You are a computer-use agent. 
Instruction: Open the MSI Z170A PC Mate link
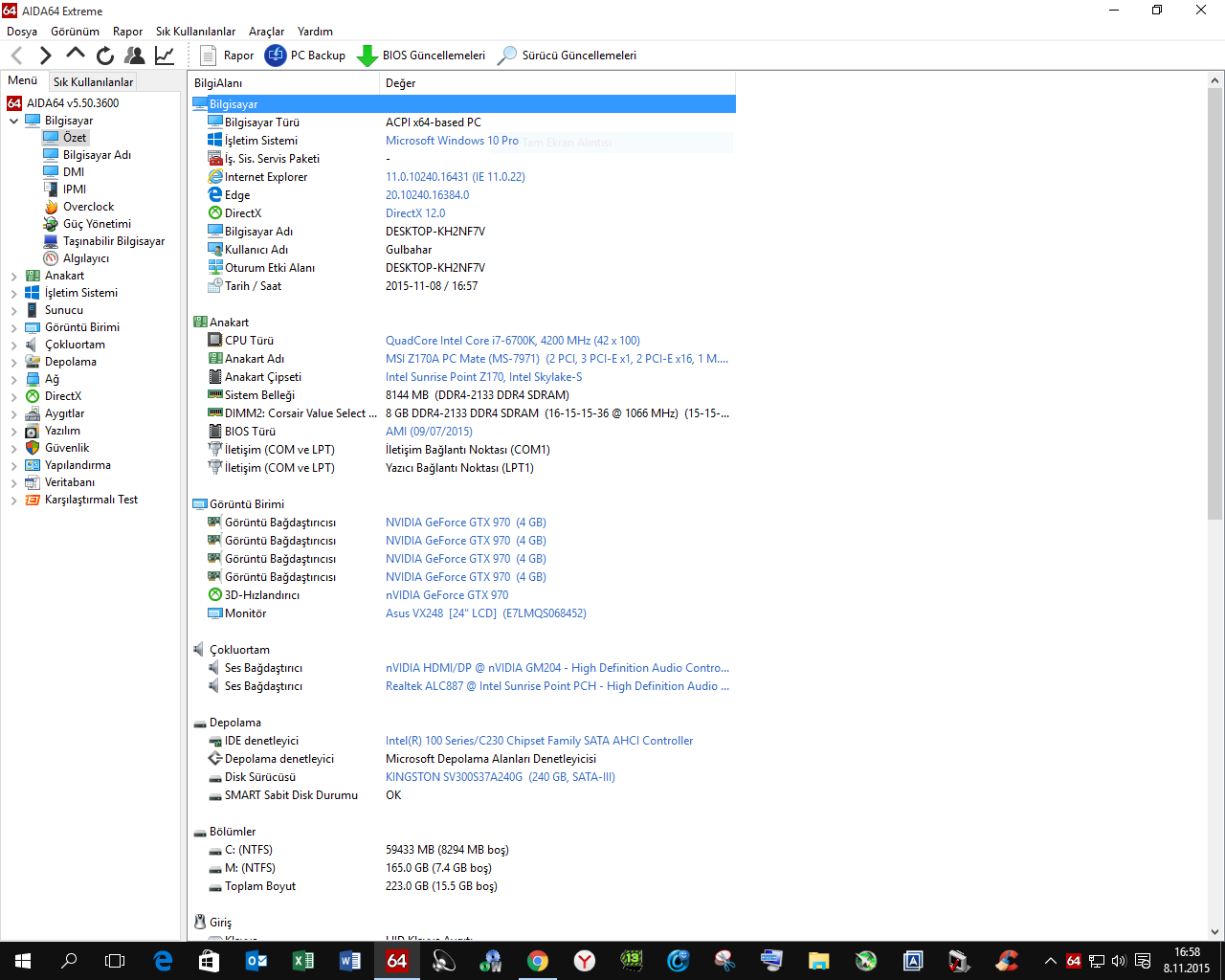point(557,359)
